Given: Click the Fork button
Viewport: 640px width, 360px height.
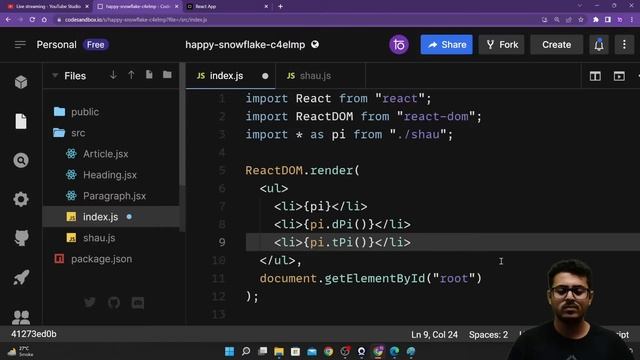Looking at the screenshot, I should (502, 44).
